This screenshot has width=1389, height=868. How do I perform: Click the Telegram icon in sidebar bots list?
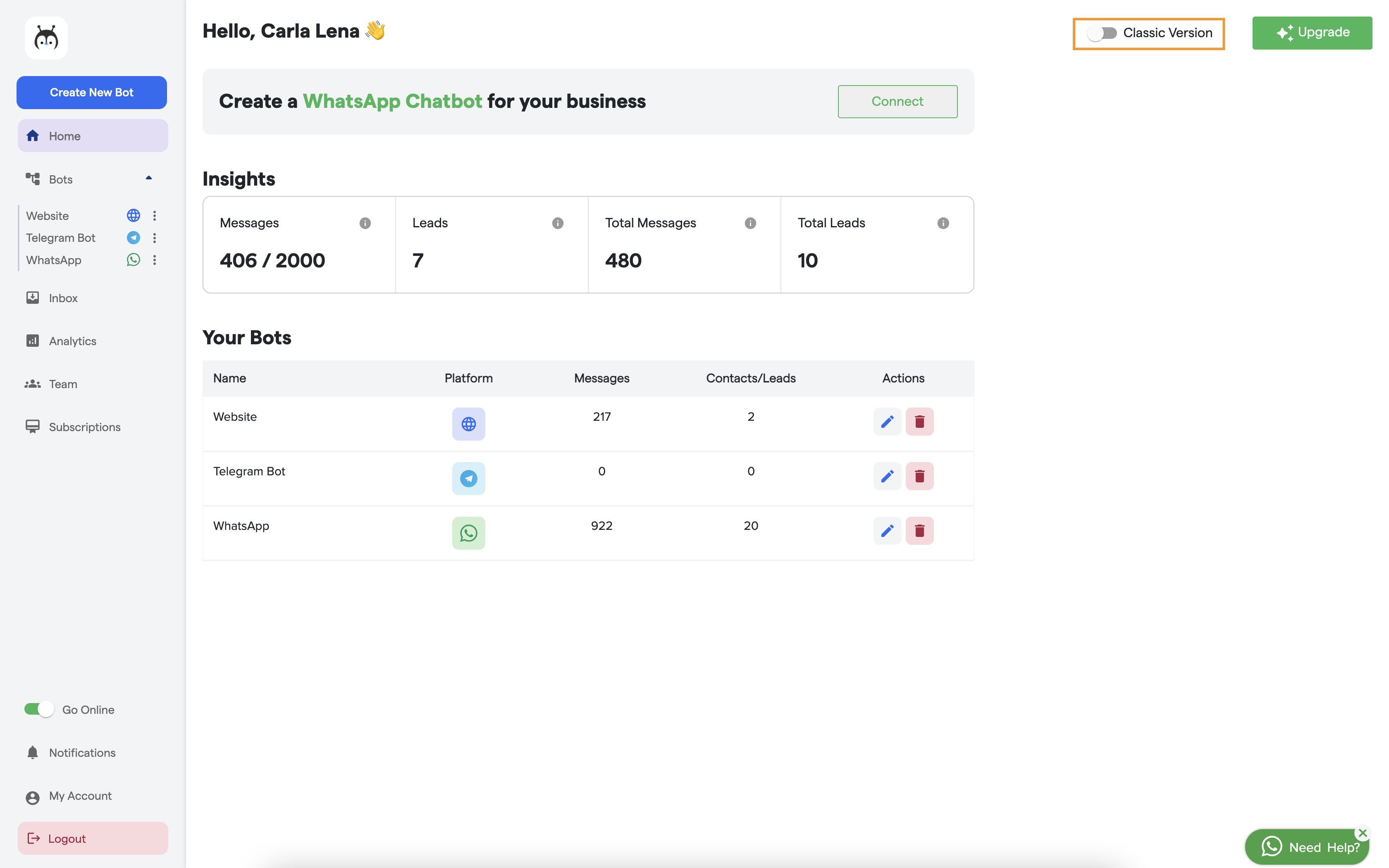pos(133,238)
